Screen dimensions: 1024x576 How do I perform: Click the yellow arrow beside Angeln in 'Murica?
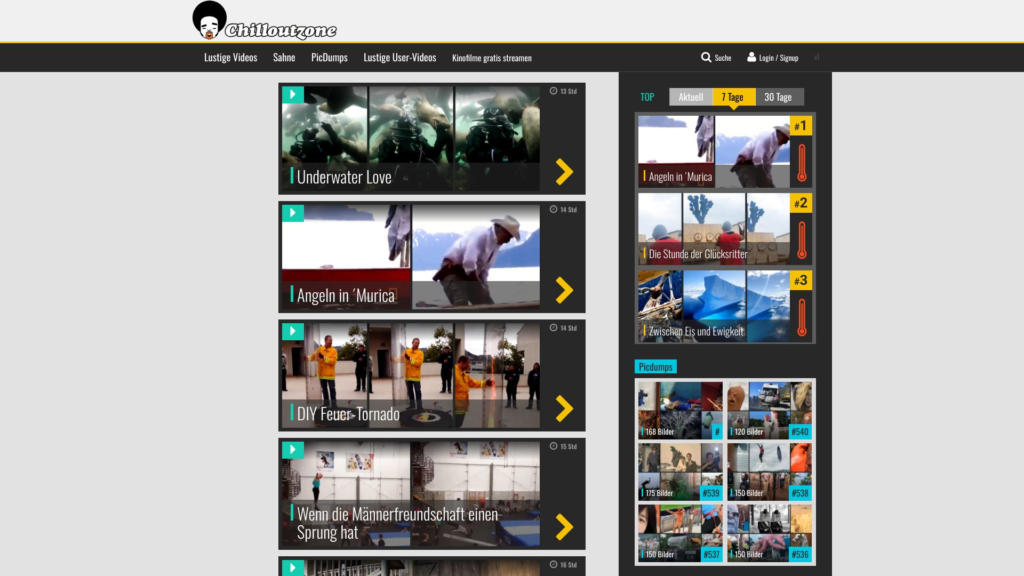(564, 290)
